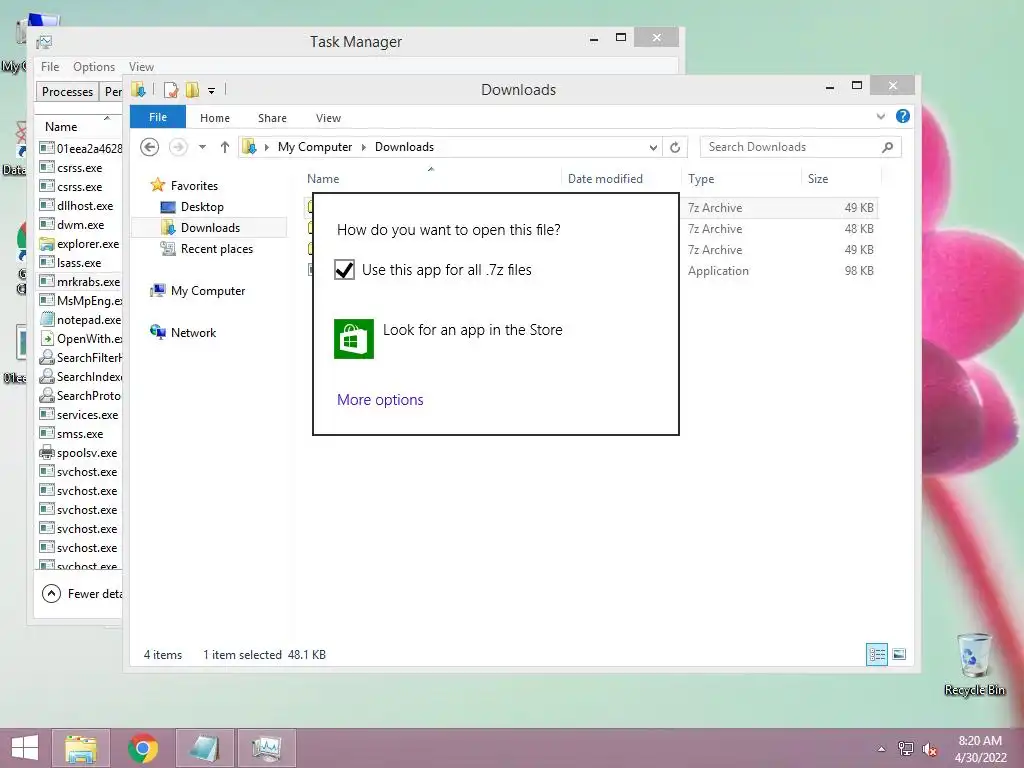This screenshot has height=768, width=1024.
Task: Go up one folder level
Action: click(x=225, y=147)
